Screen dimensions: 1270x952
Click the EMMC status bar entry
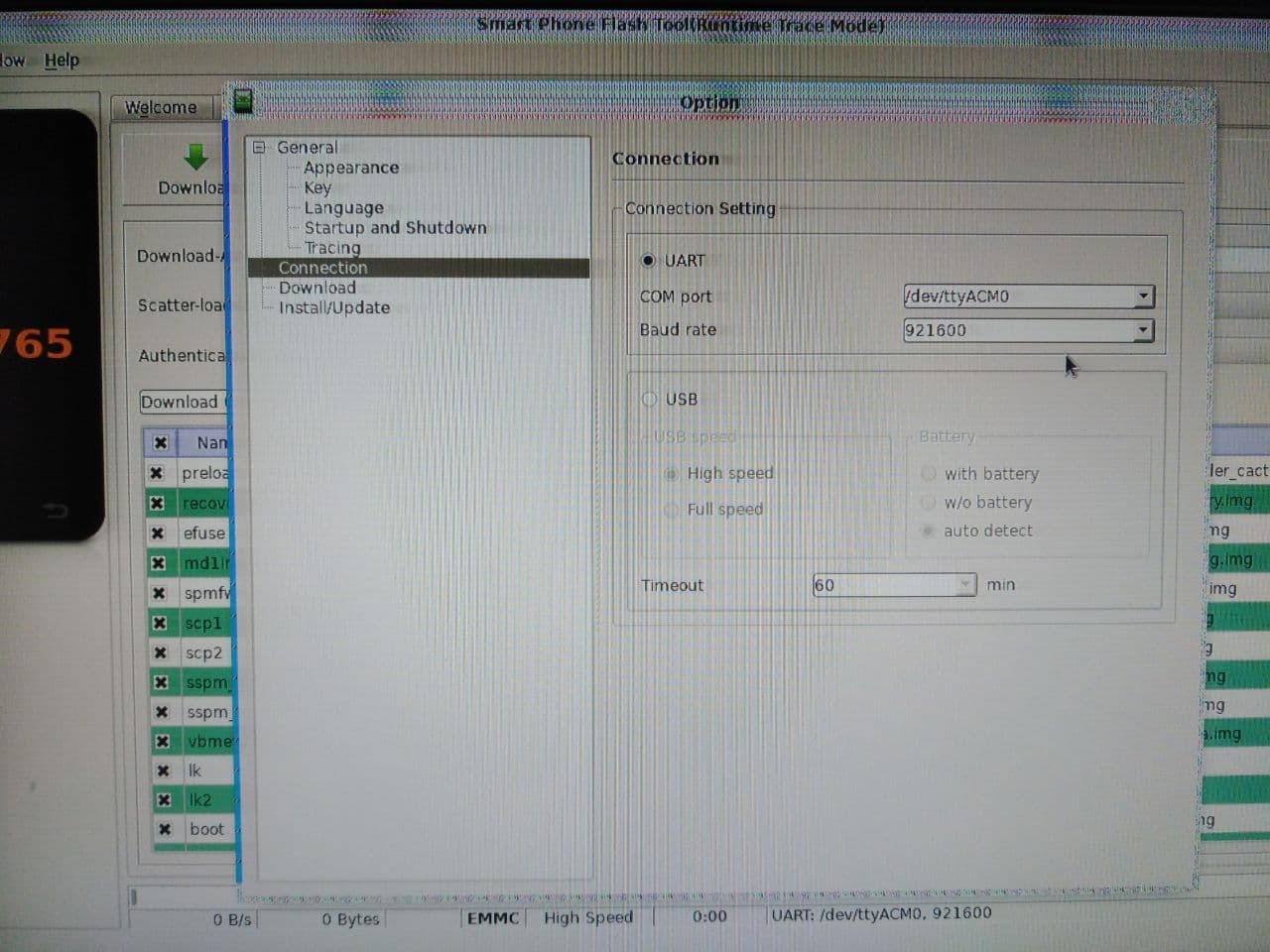tap(493, 918)
